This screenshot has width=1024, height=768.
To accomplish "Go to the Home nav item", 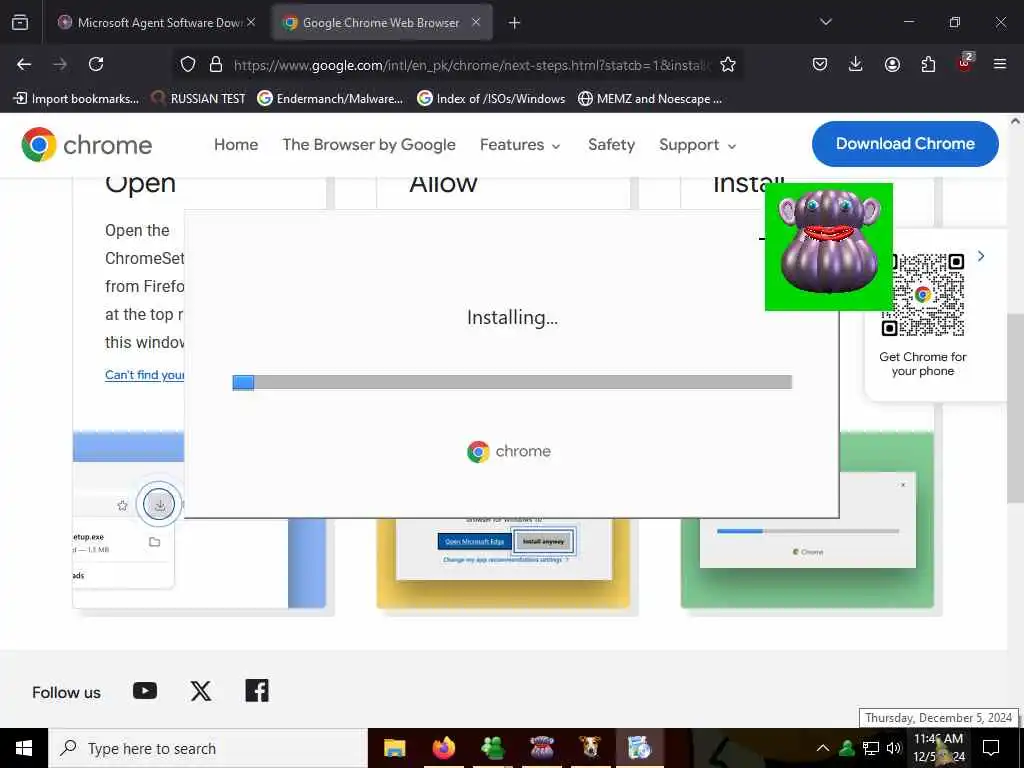I will tap(236, 144).
